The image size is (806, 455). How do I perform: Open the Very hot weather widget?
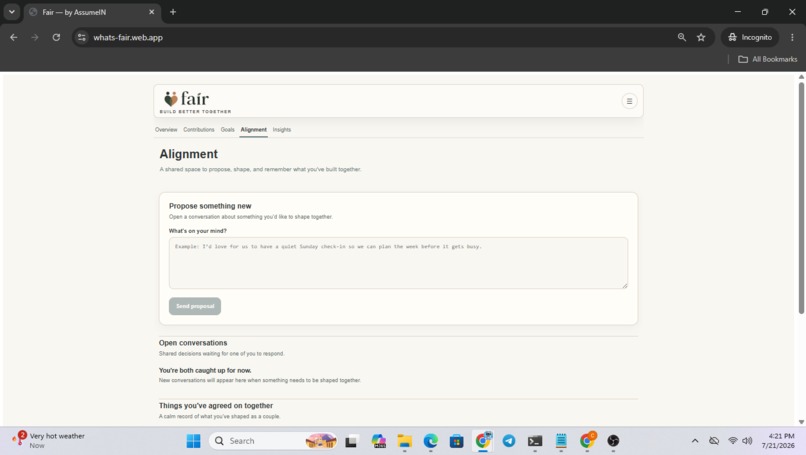point(49,441)
